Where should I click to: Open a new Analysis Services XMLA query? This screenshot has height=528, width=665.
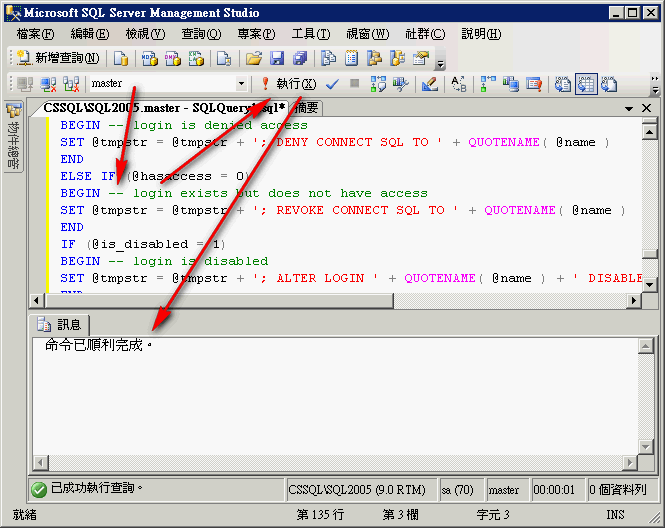click(196, 58)
